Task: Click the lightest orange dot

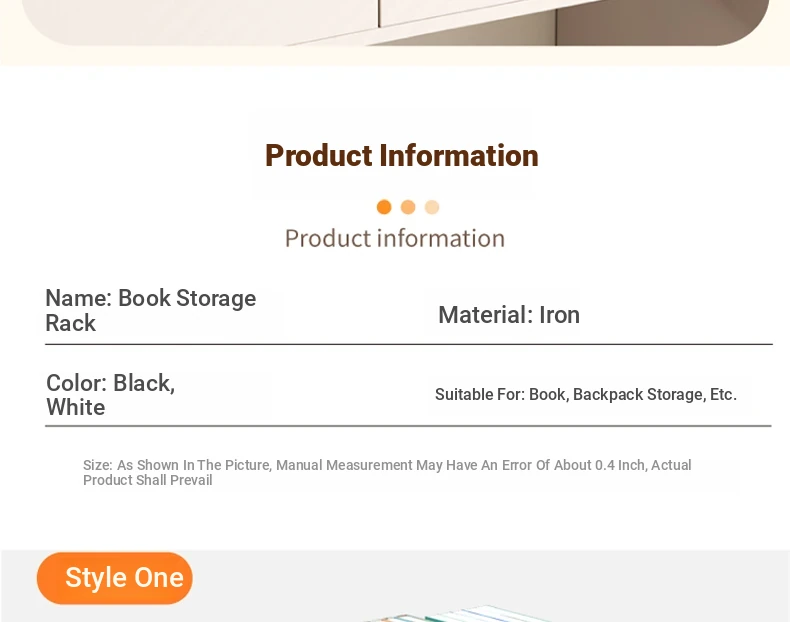Action: [432, 207]
